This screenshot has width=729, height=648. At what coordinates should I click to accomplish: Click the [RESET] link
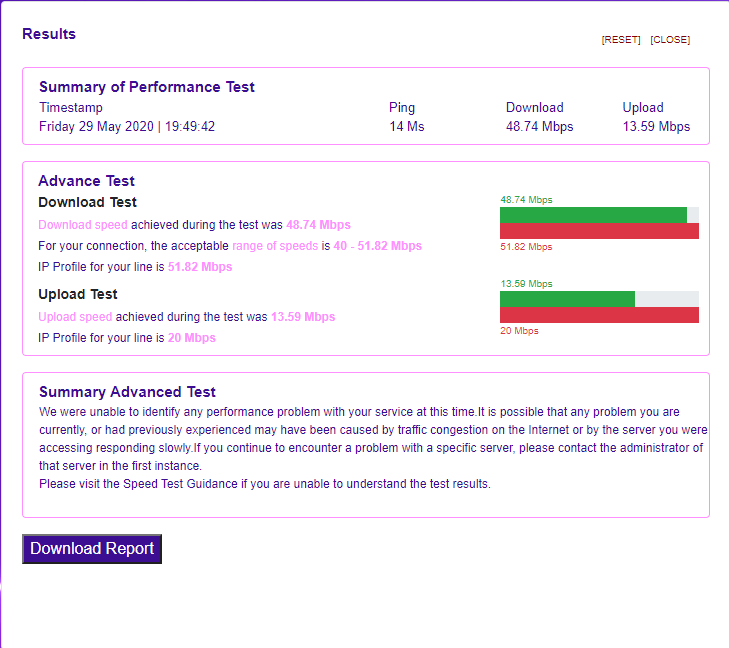click(x=620, y=40)
